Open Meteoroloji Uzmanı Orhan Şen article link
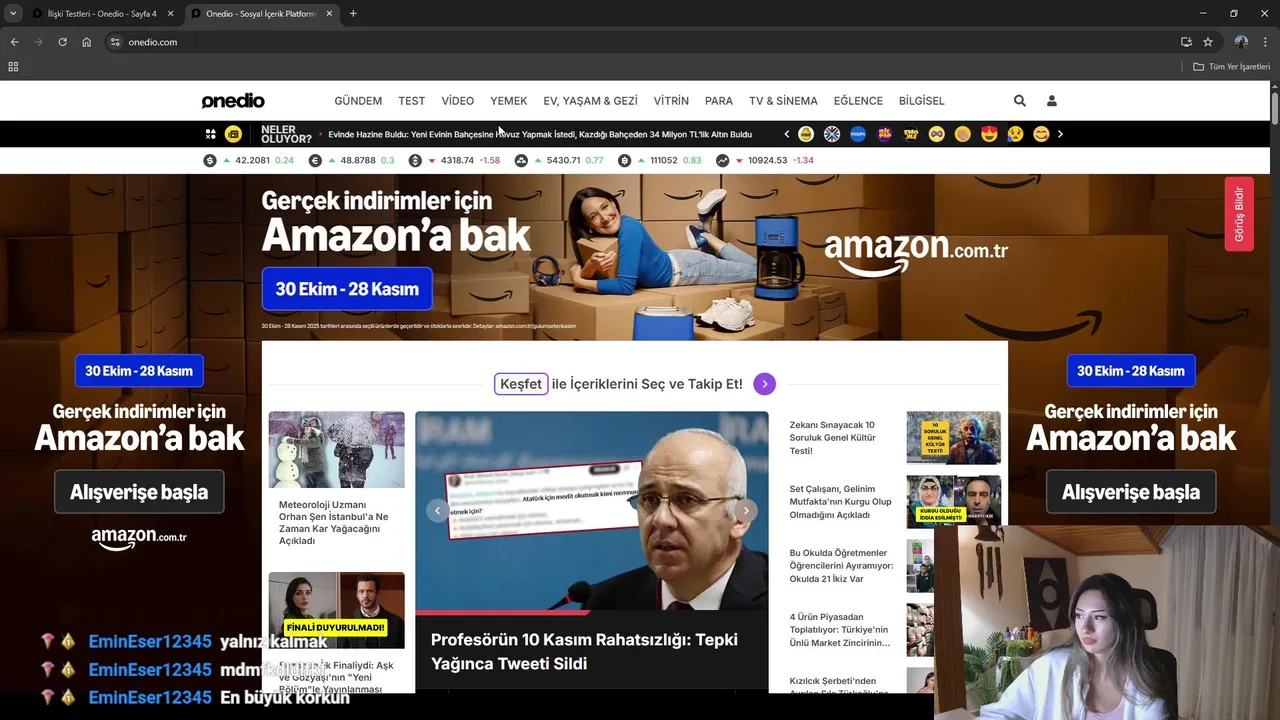Screen dimensions: 1280x720 [333, 523]
